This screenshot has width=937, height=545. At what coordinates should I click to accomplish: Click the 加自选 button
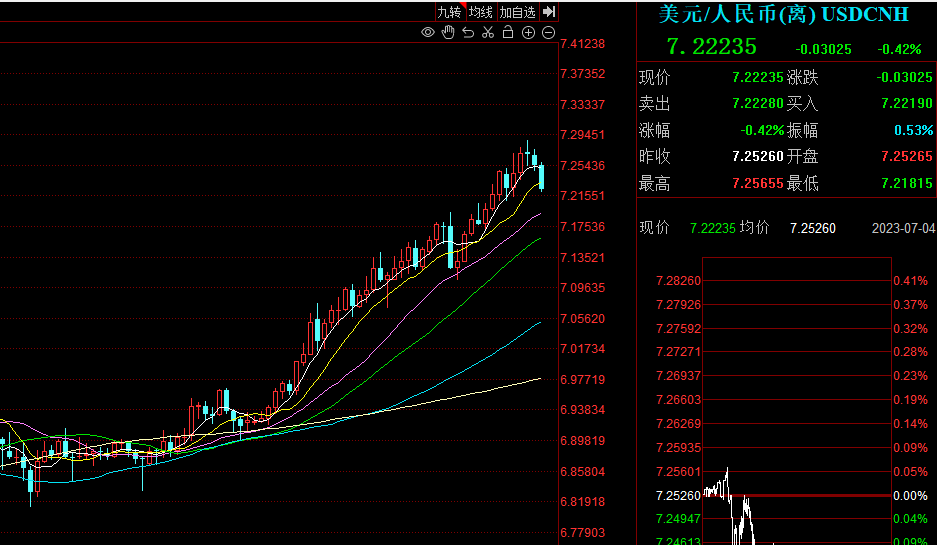click(518, 12)
